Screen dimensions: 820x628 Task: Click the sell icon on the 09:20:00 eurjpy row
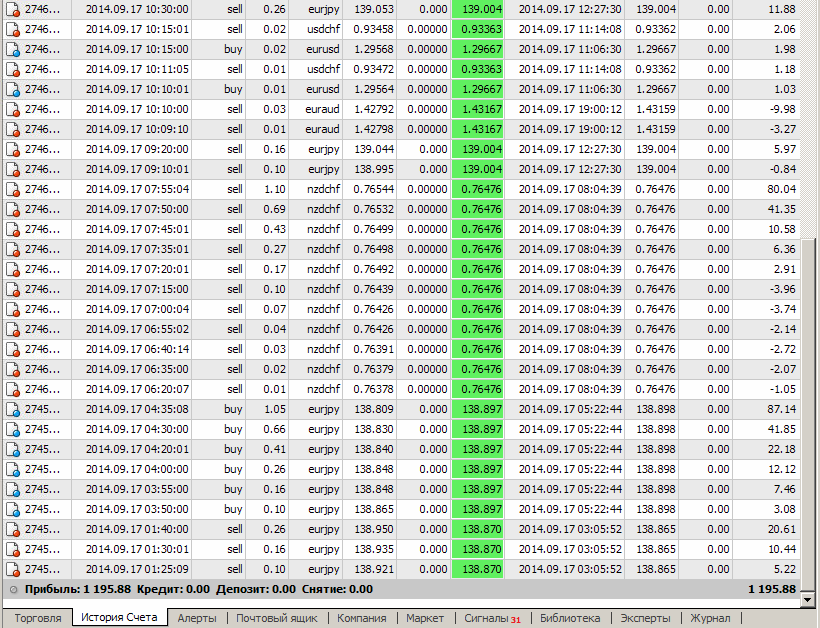tap(13, 150)
